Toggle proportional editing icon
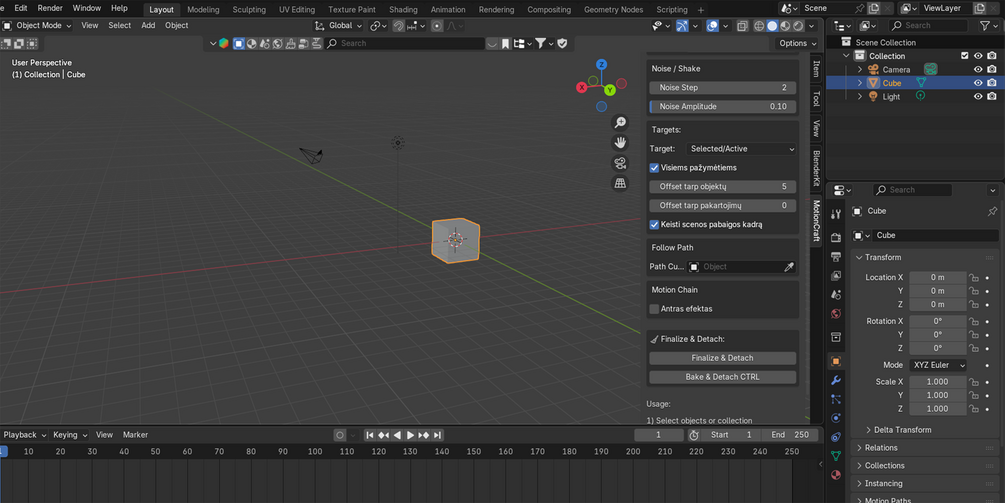Screen dimensions: 1005x503 pyautogui.click(x=437, y=26)
